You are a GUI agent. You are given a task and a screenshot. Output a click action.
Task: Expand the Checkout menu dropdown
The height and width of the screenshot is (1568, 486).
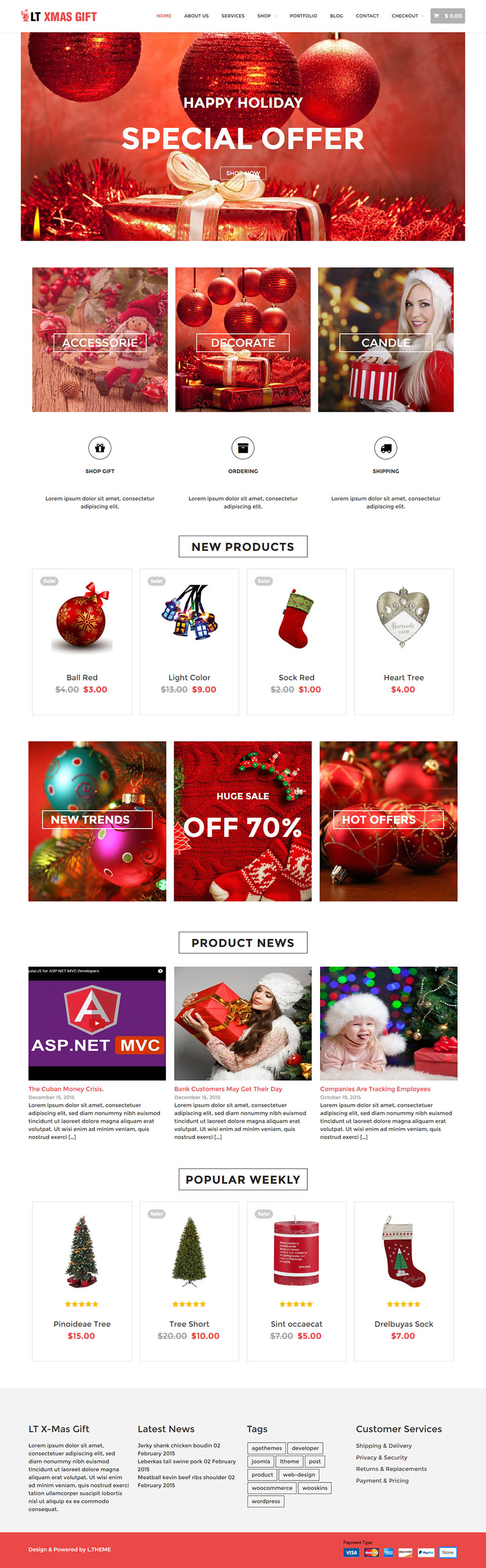coord(408,16)
